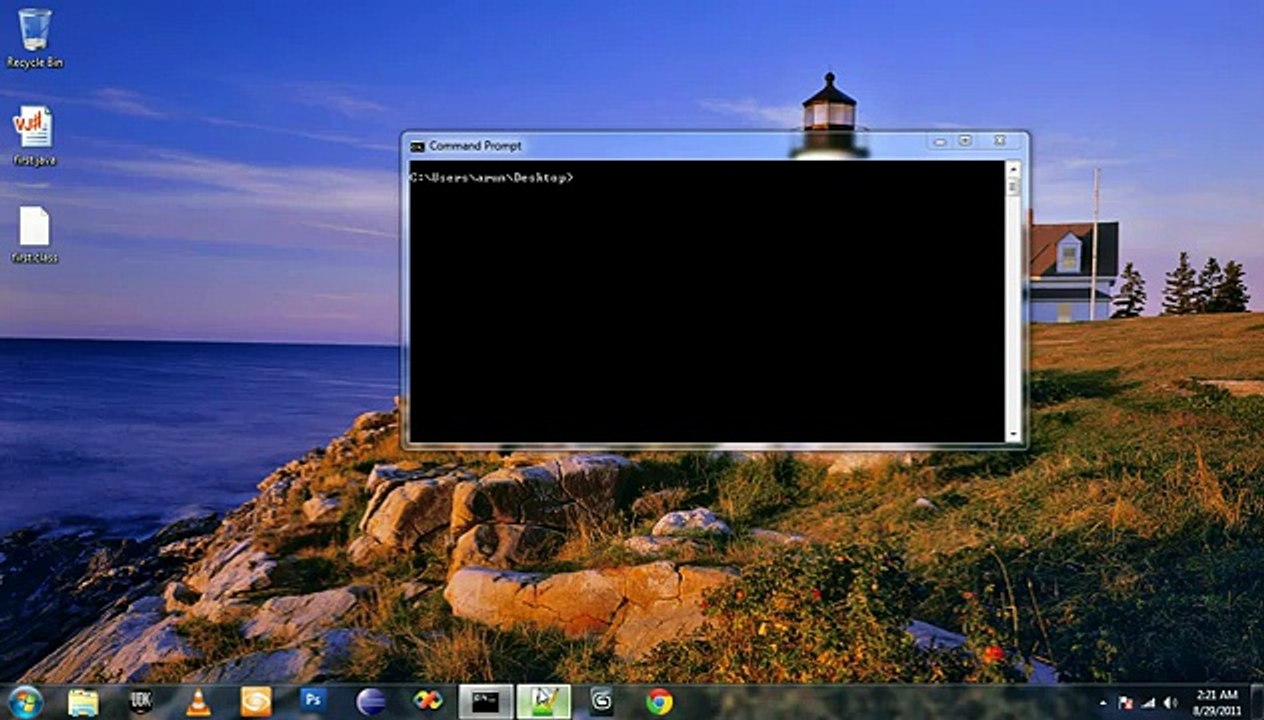Image resolution: width=1264 pixels, height=720 pixels.
Task: Open Action Center flag in tray
Action: [x=1126, y=703]
